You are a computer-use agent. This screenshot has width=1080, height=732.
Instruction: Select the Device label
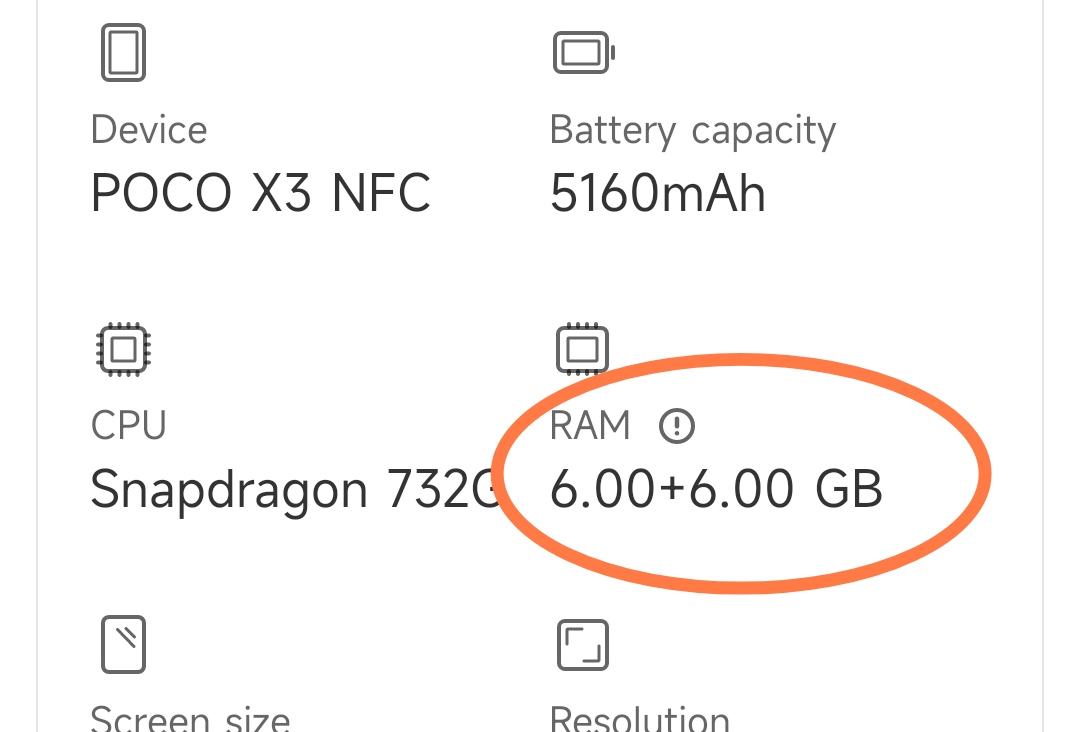click(149, 129)
